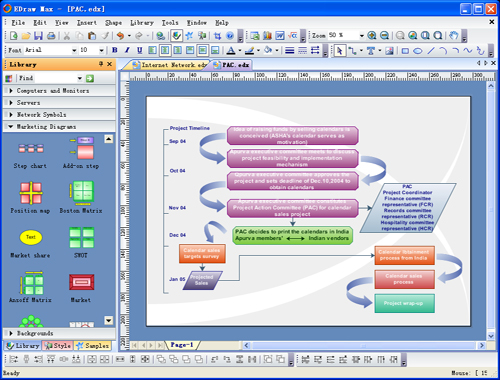Switch to the Samples panel tab
This screenshot has height=380, width=500.
[93, 346]
